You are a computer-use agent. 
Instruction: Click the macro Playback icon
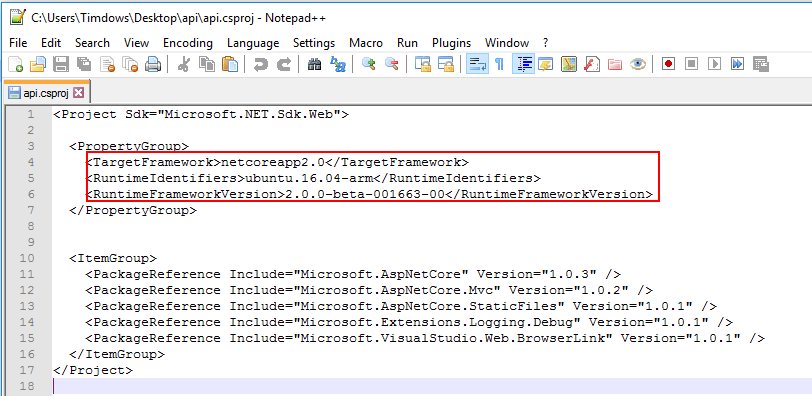pyautogui.click(x=714, y=64)
